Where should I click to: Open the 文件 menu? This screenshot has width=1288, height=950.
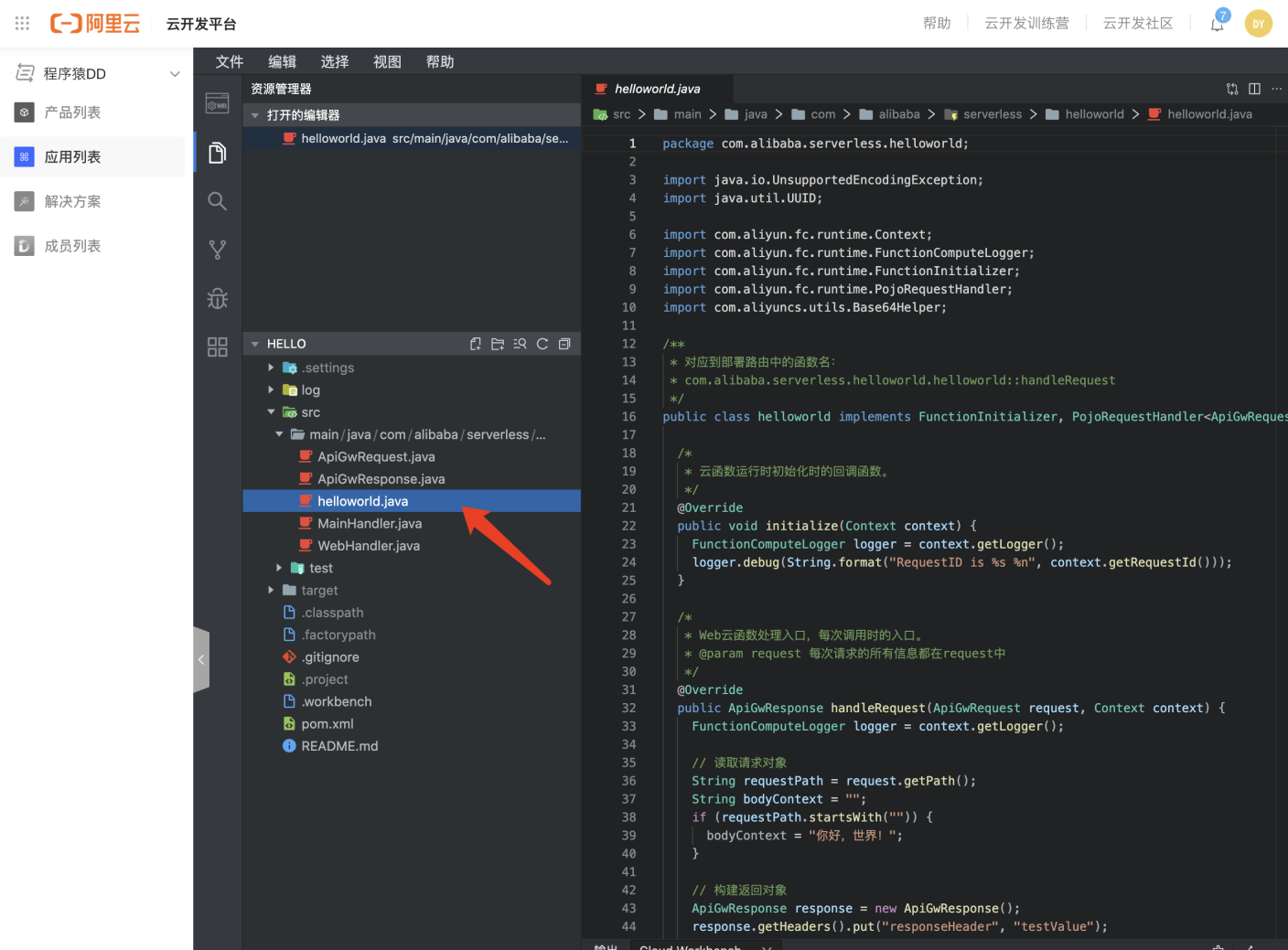point(230,61)
